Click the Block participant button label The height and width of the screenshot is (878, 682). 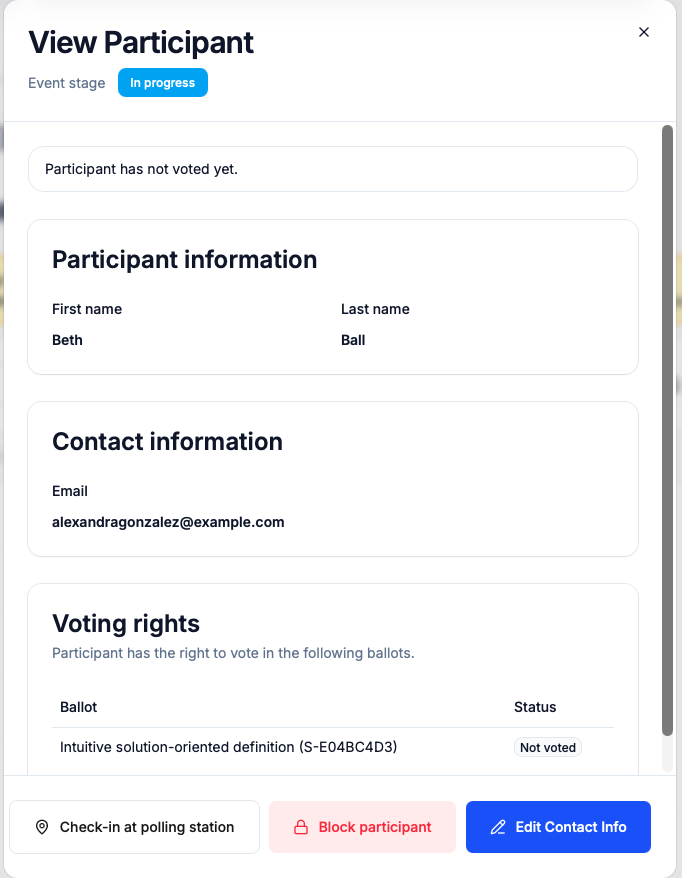point(375,827)
